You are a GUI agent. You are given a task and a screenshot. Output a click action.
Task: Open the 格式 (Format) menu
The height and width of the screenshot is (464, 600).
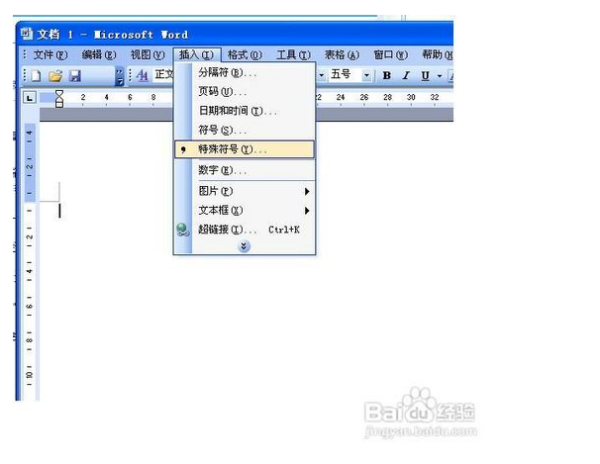pyautogui.click(x=245, y=55)
